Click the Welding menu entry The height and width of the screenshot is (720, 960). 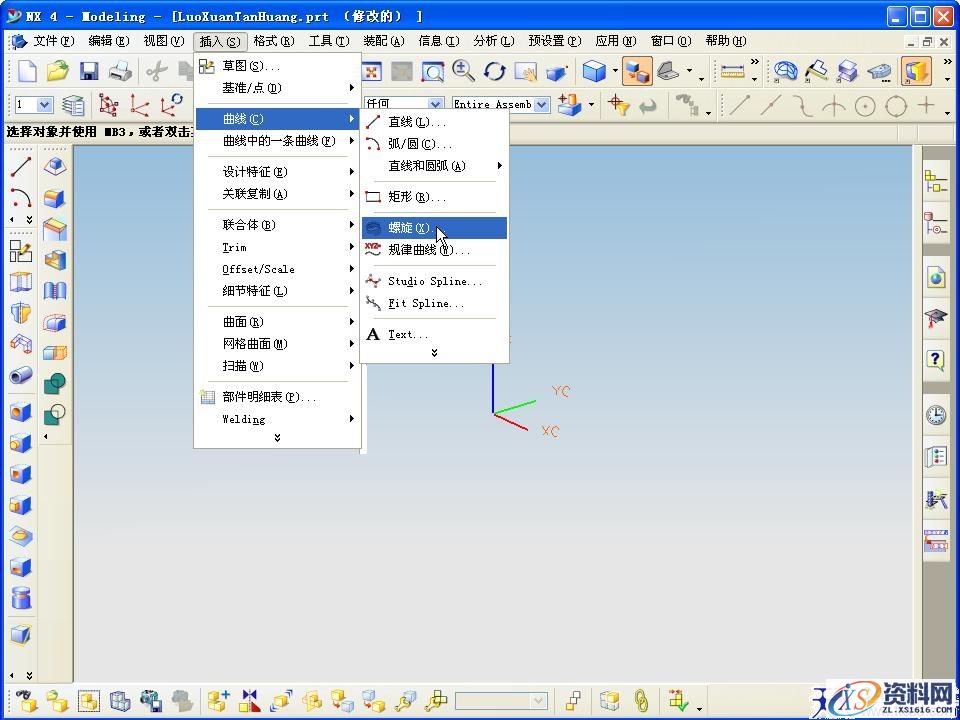click(x=243, y=419)
